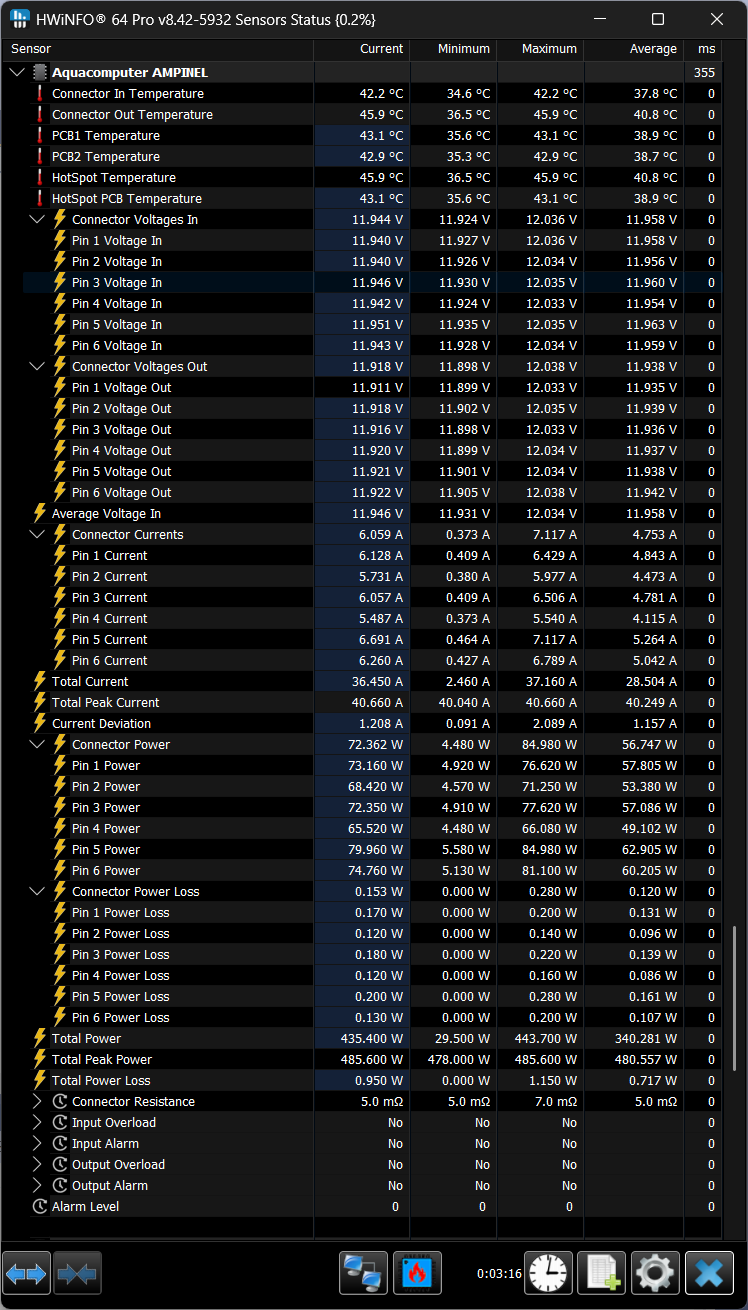Click lightning icon of Current Deviation
The image size is (748, 1310).
pyautogui.click(x=40, y=723)
